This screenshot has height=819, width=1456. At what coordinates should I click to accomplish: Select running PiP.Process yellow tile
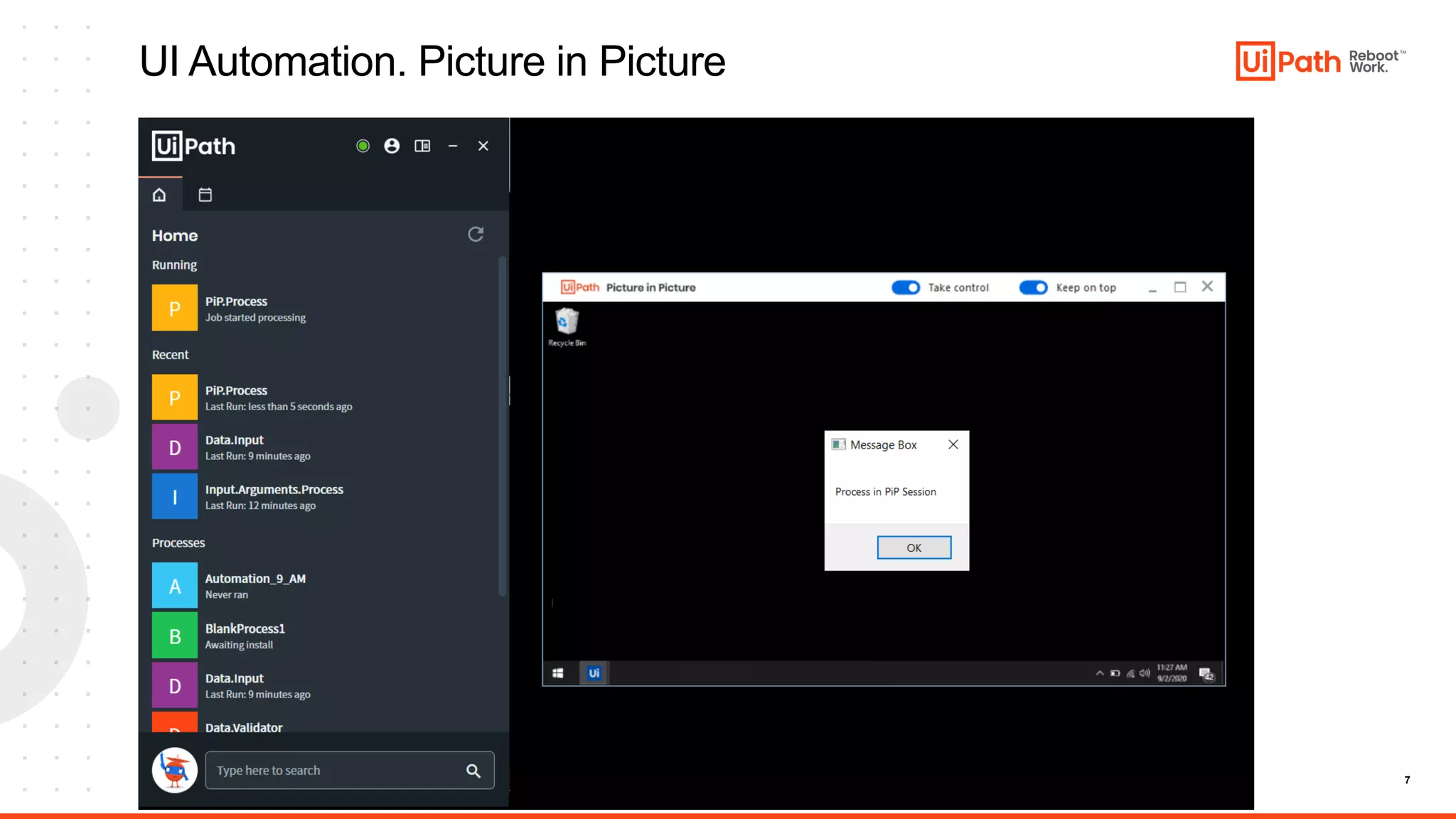click(x=175, y=308)
